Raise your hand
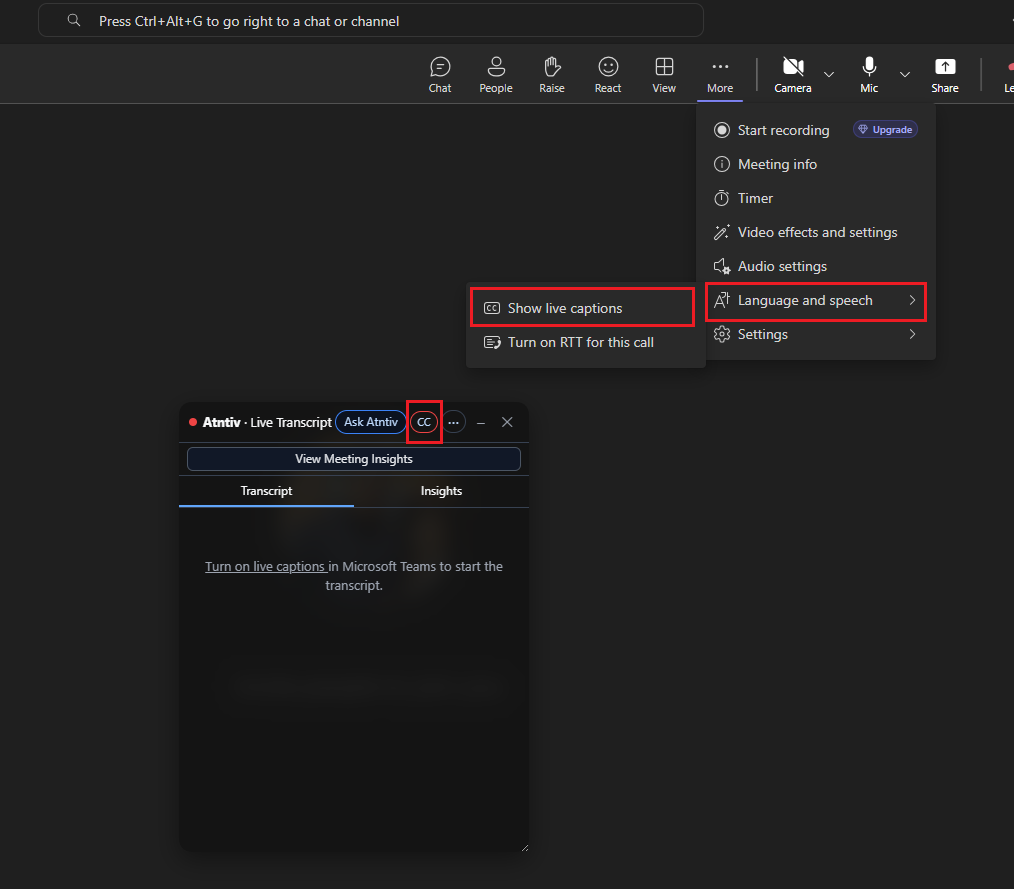 click(x=551, y=74)
